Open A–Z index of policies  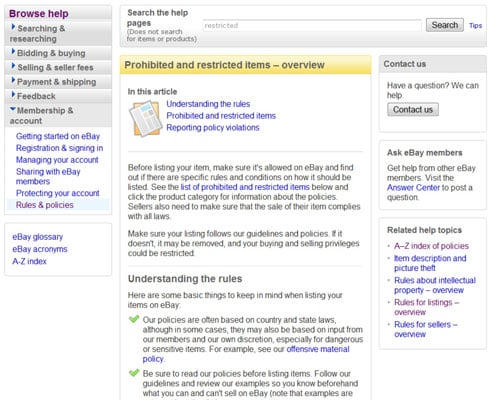click(431, 246)
